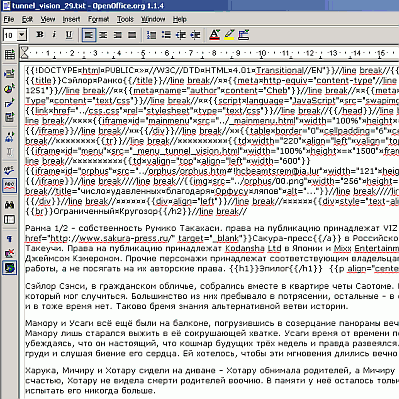Expand the Insert fields sidebar flyout

pos(9,73)
